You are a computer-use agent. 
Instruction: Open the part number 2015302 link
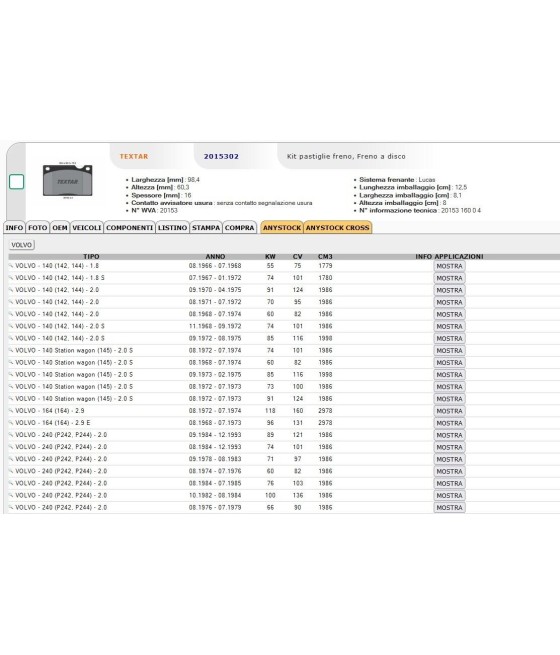click(x=221, y=156)
